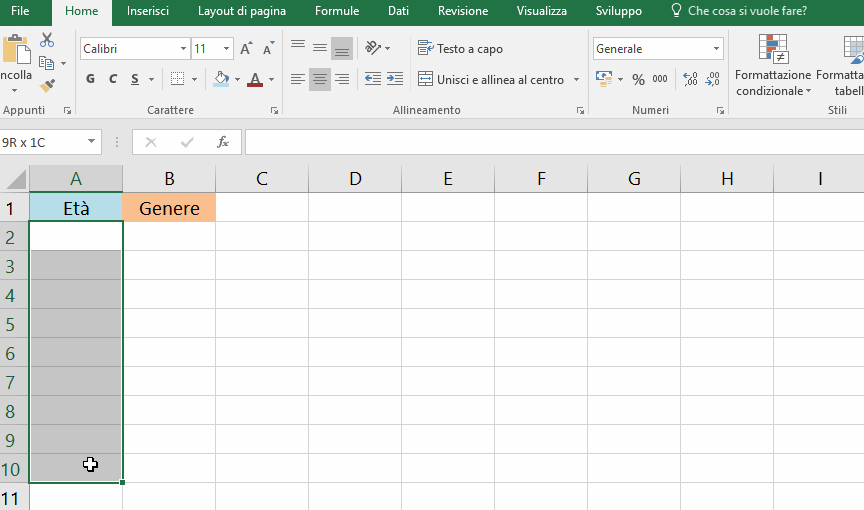This screenshot has height=510, width=864.
Task: Click Unisci e allinea al centro
Action: coord(490,79)
